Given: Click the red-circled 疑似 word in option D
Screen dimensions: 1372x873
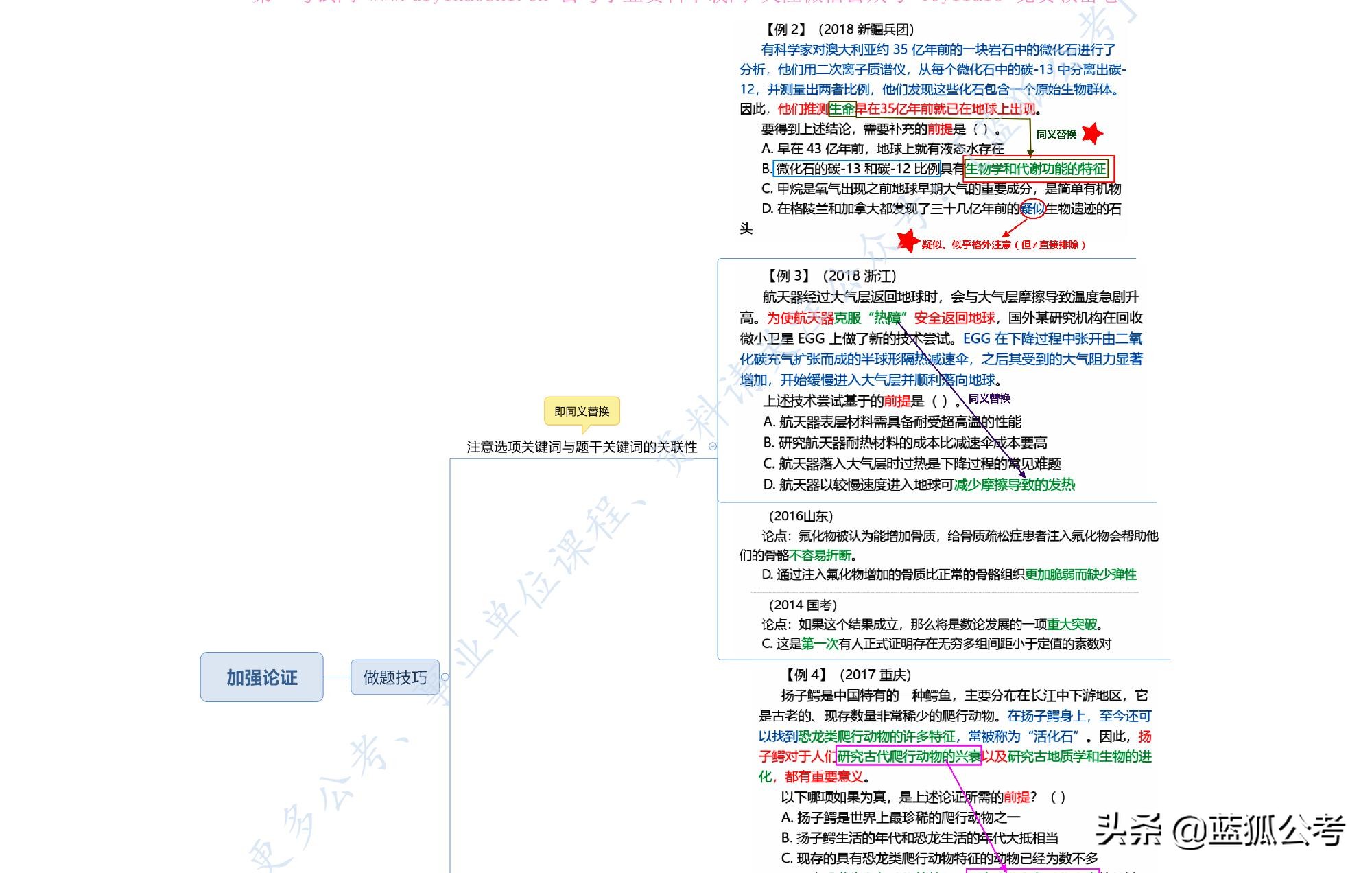Looking at the screenshot, I should [1032, 209].
